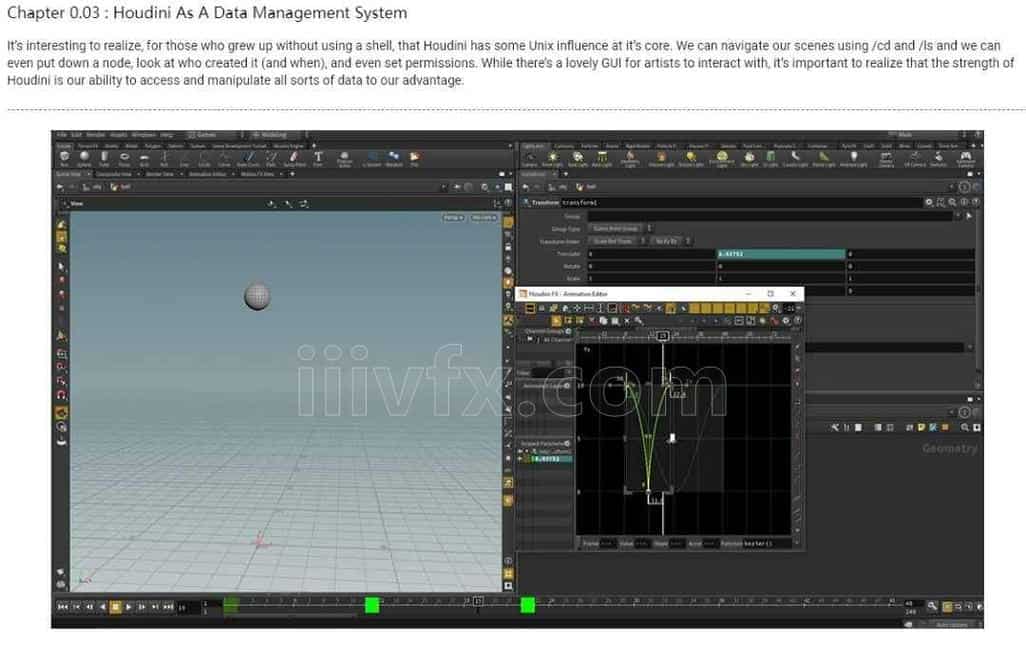The height and width of the screenshot is (645, 1026).
Task: Add a Sky Light from the shelf
Action: pyautogui.click(x=749, y=159)
